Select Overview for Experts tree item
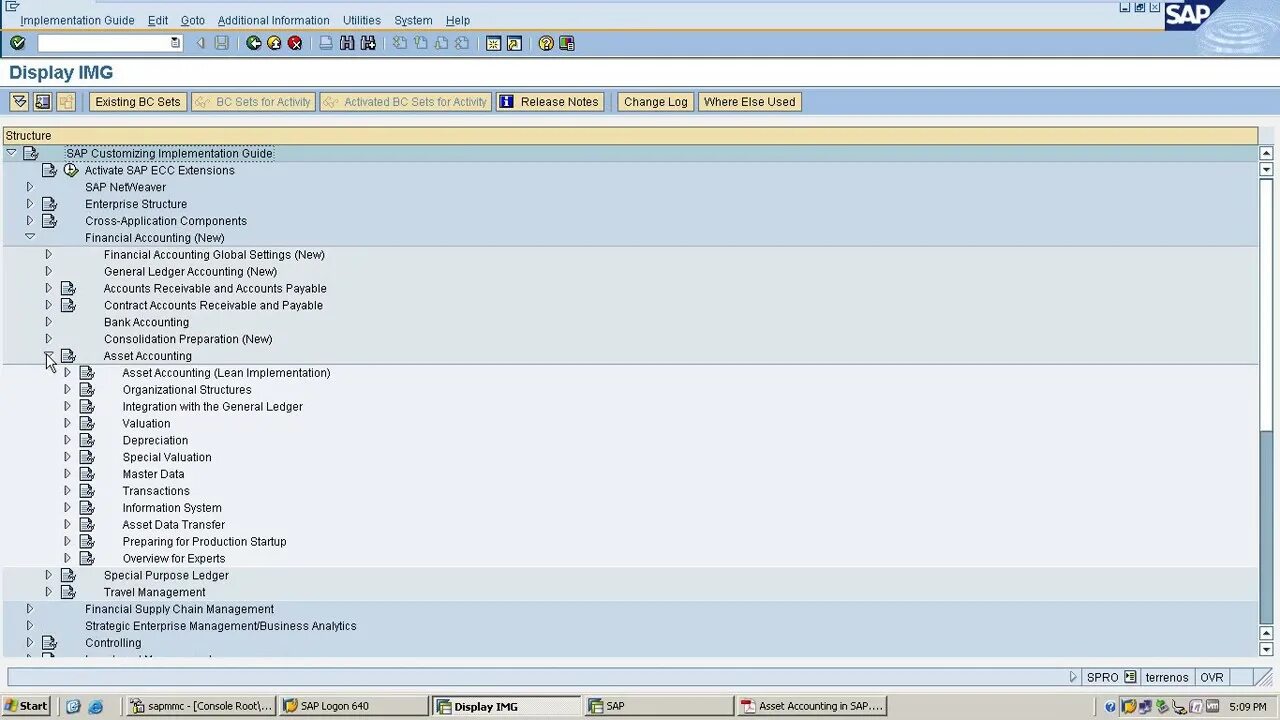1280x720 pixels. tap(174, 559)
